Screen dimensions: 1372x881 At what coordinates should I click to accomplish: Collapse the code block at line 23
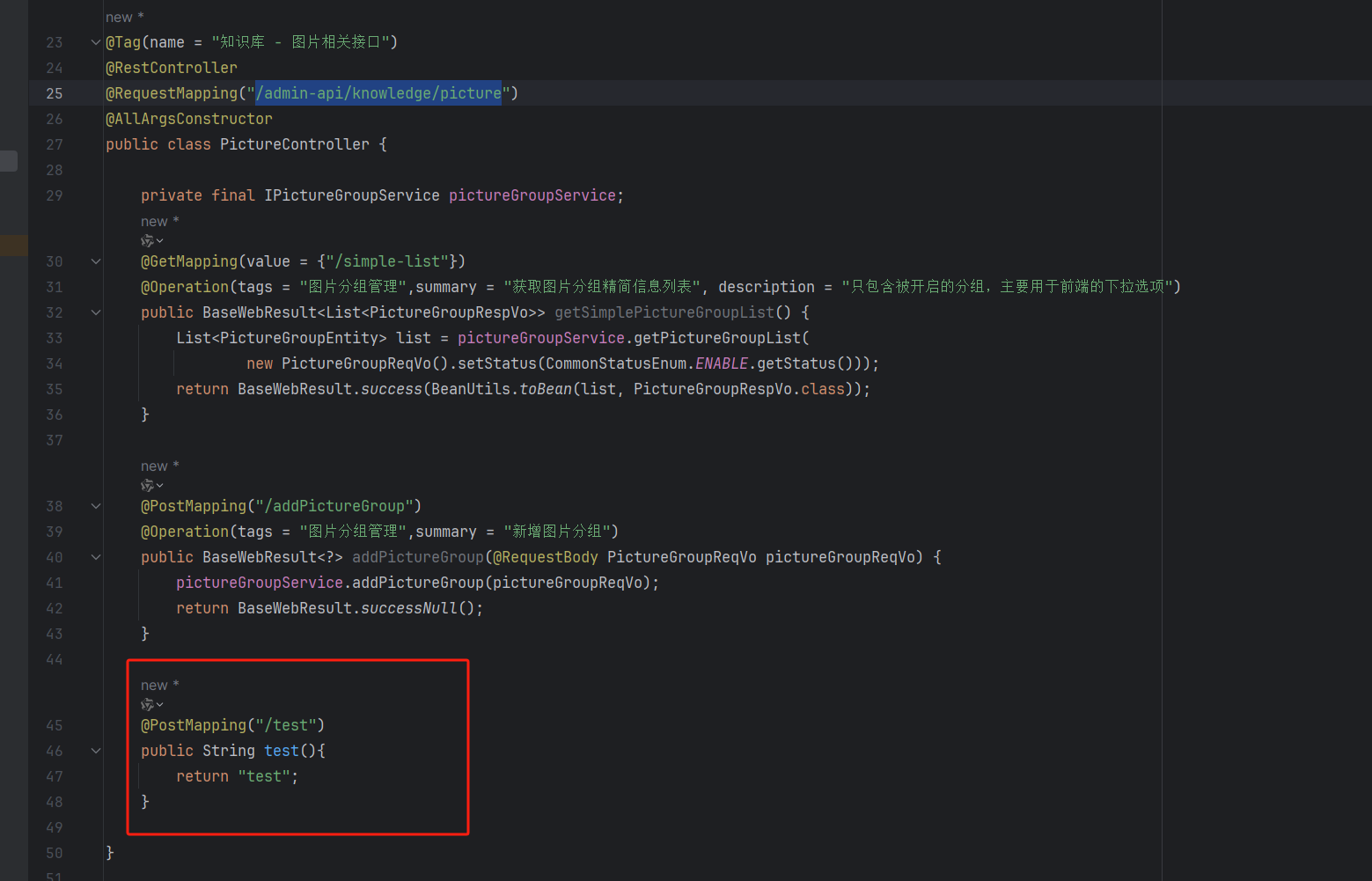pos(96,42)
